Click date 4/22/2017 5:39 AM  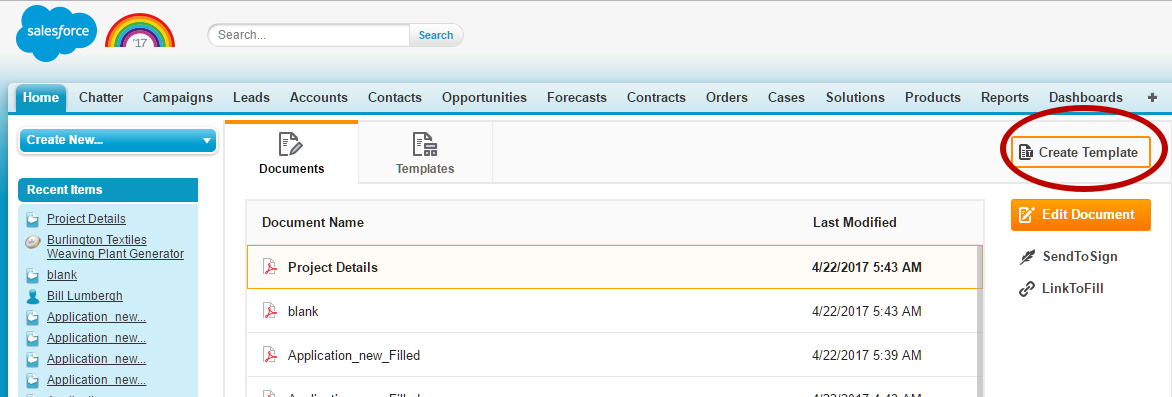[x=866, y=355]
